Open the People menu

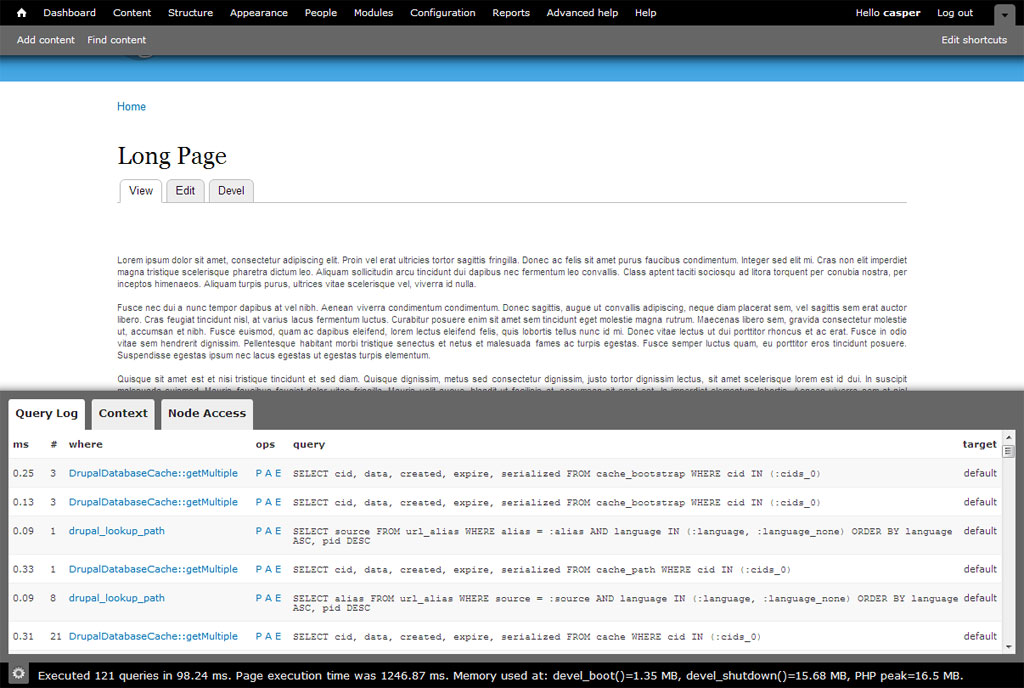pos(321,12)
